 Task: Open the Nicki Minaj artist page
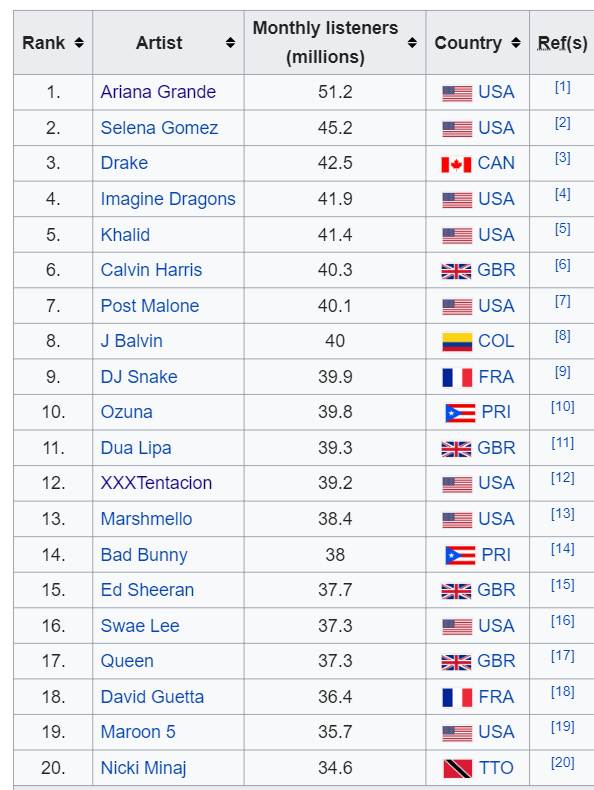[x=144, y=768]
